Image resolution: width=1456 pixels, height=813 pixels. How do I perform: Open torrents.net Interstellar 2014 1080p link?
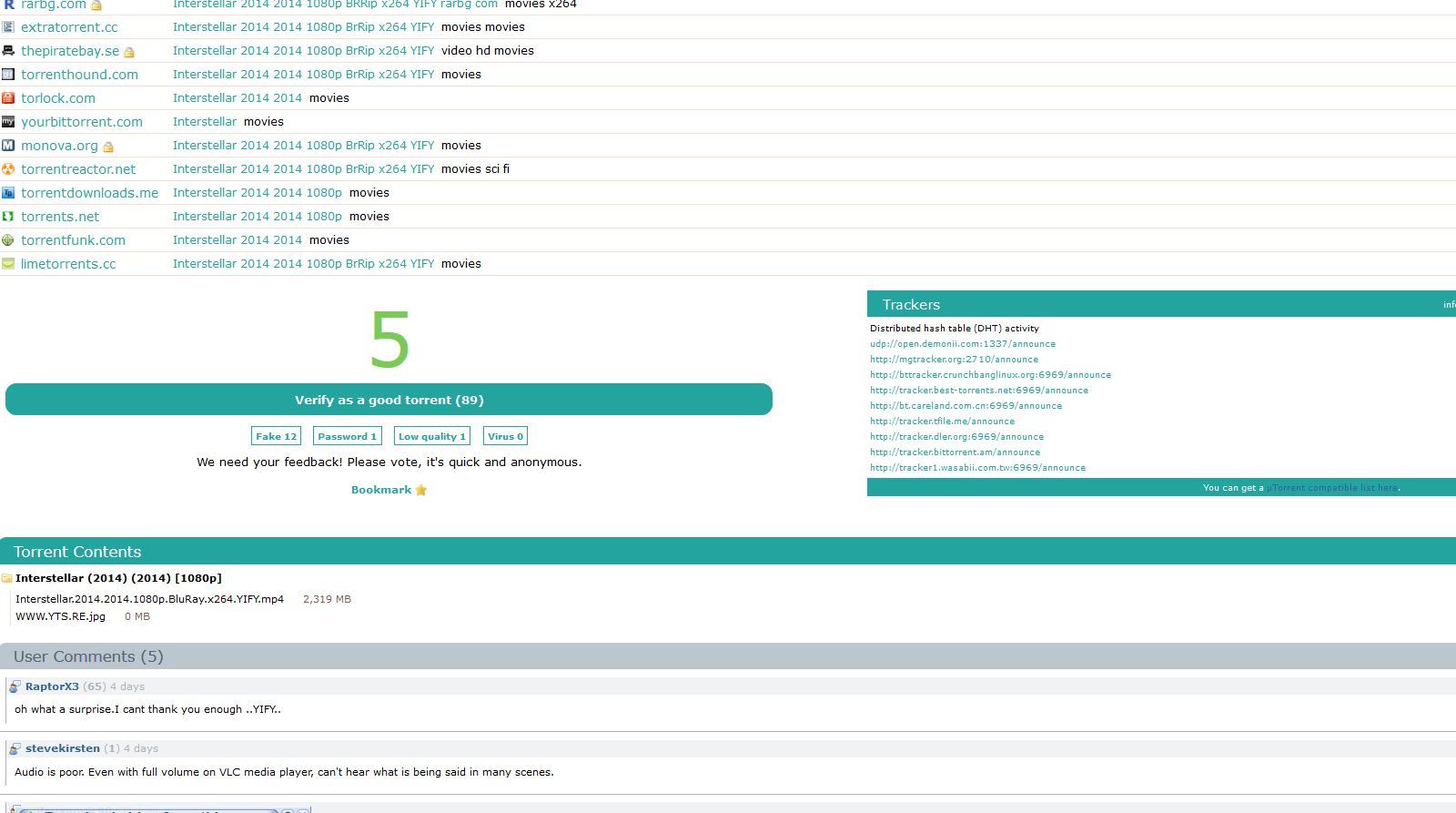click(x=258, y=216)
